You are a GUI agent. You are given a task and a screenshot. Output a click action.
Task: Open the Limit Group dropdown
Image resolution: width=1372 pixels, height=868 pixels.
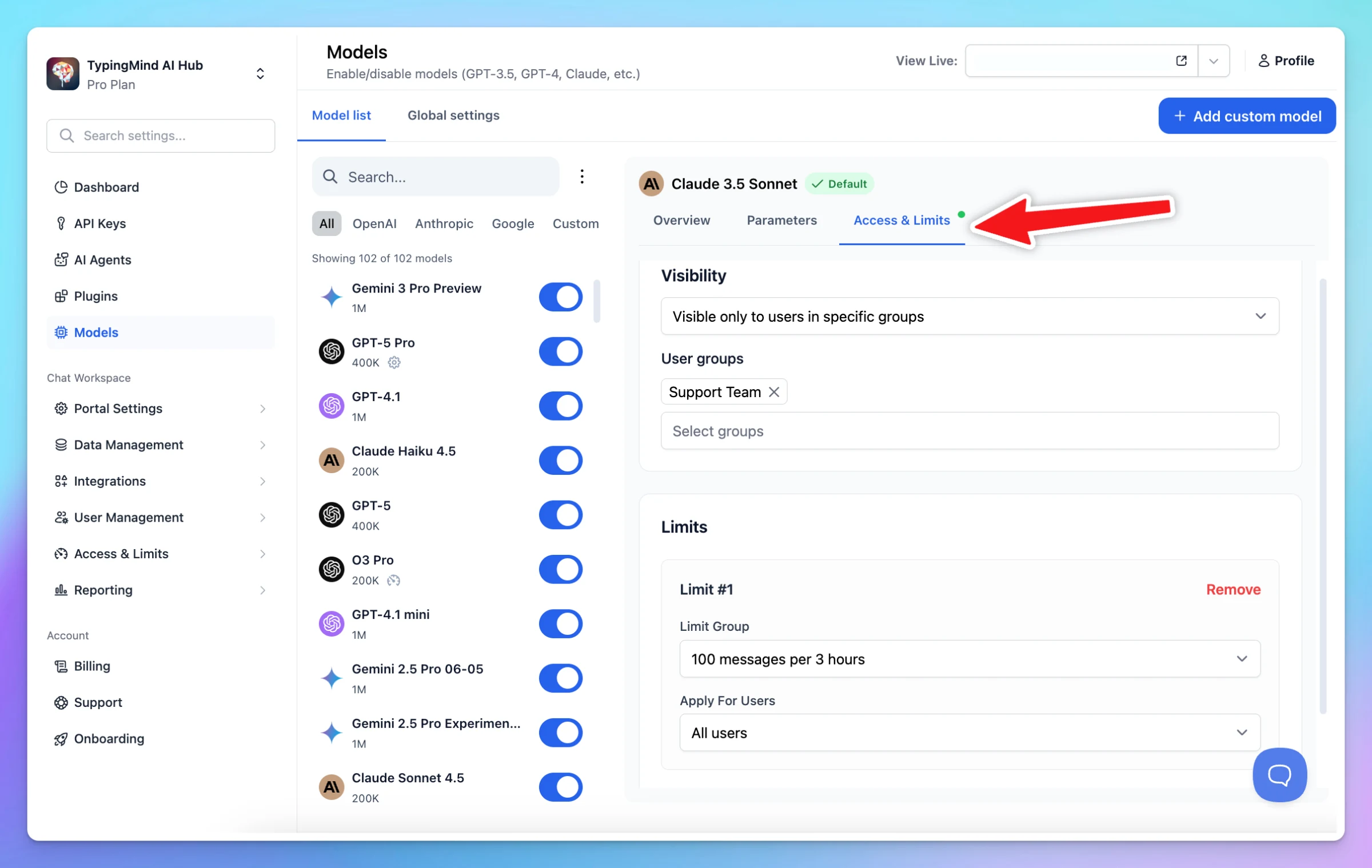tap(970, 659)
